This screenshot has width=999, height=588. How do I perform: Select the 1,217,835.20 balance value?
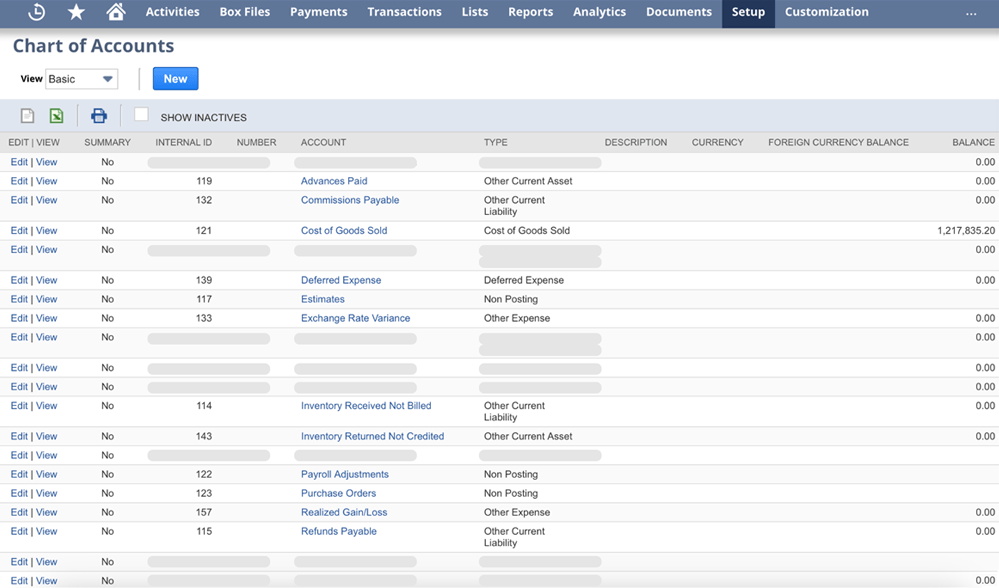966,231
